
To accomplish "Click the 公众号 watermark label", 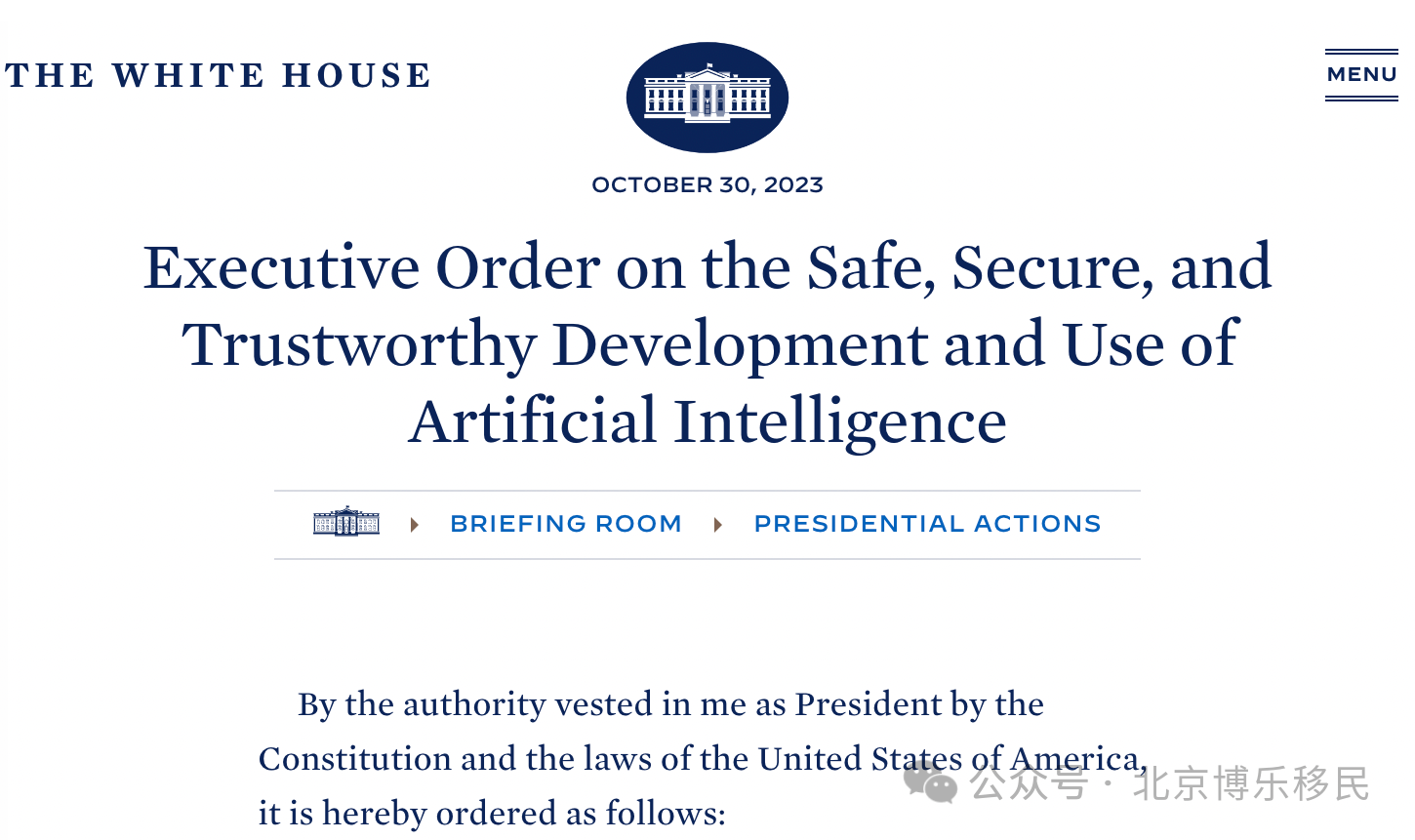I will [x=1029, y=783].
